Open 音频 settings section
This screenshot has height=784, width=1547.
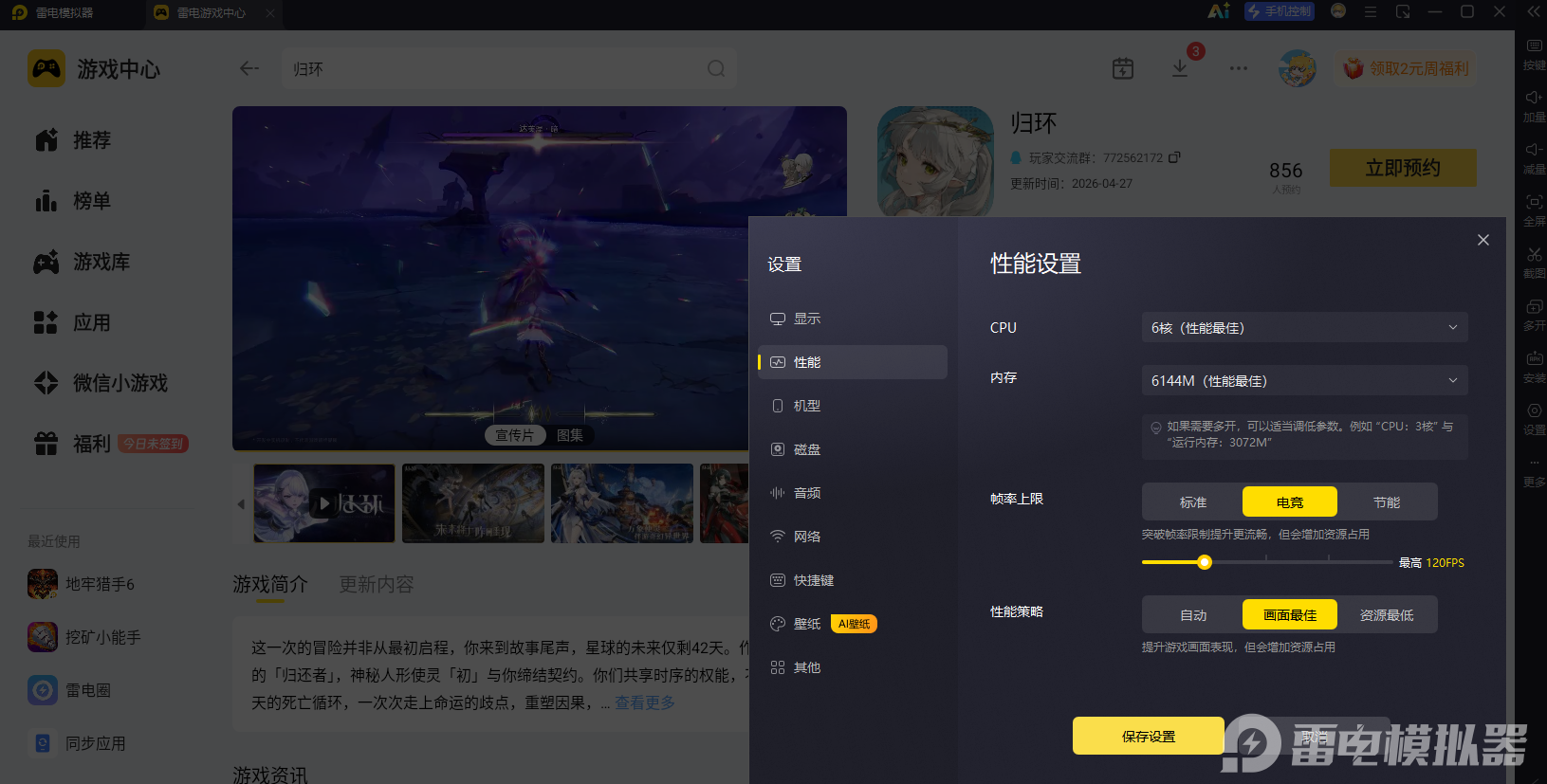(x=853, y=493)
